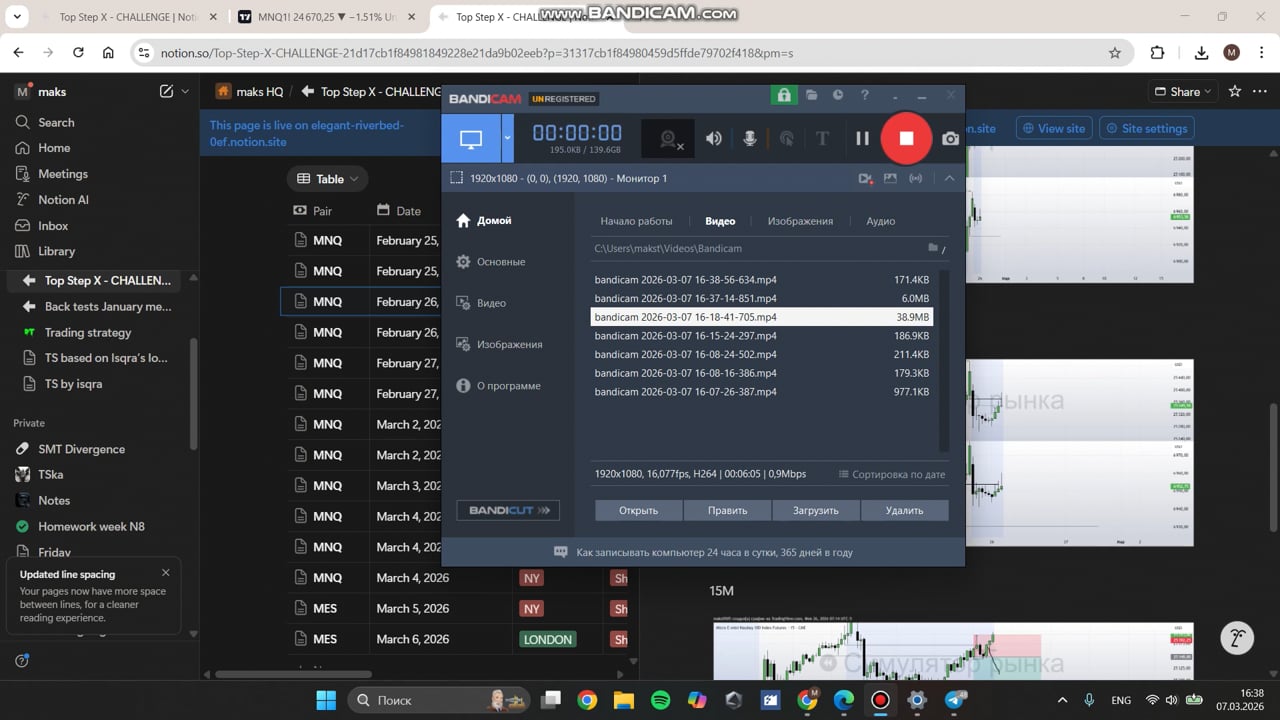Collapse the Bandicam panel with up chevron
Screen dimensions: 1280x720
(949, 178)
